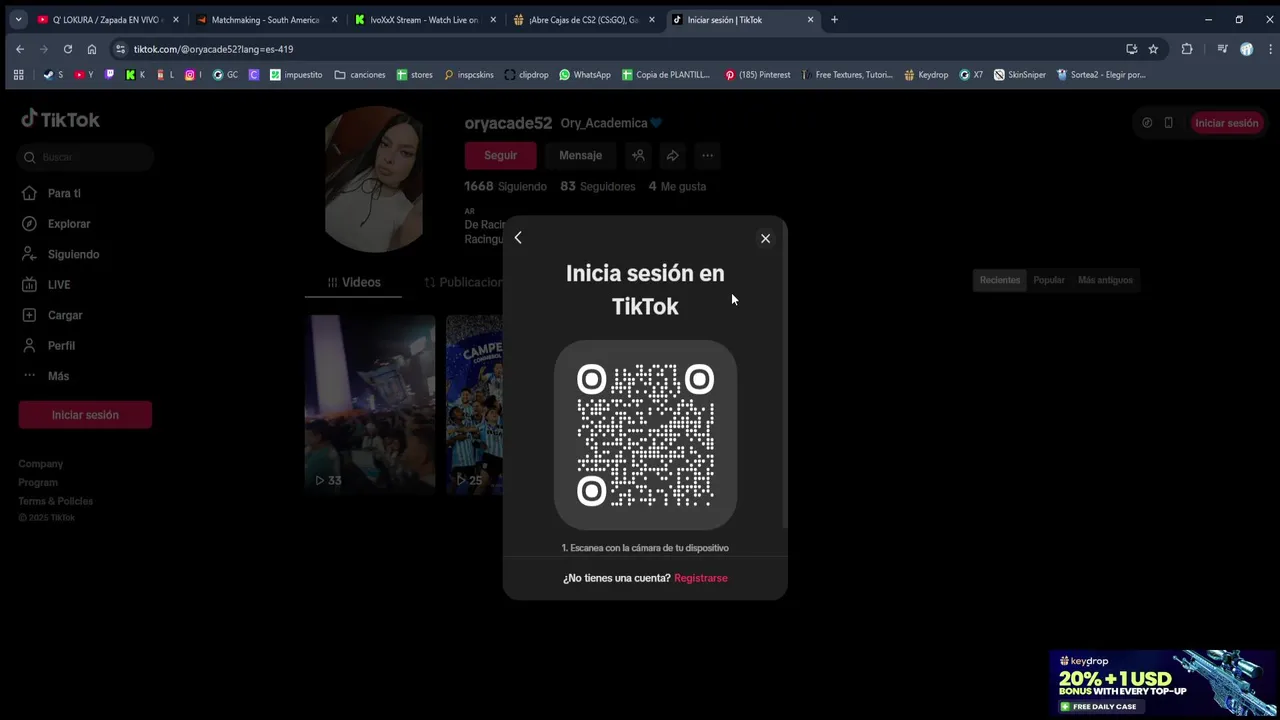The height and width of the screenshot is (720, 1280).
Task: Open site information icon in address bar
Action: coord(120,49)
